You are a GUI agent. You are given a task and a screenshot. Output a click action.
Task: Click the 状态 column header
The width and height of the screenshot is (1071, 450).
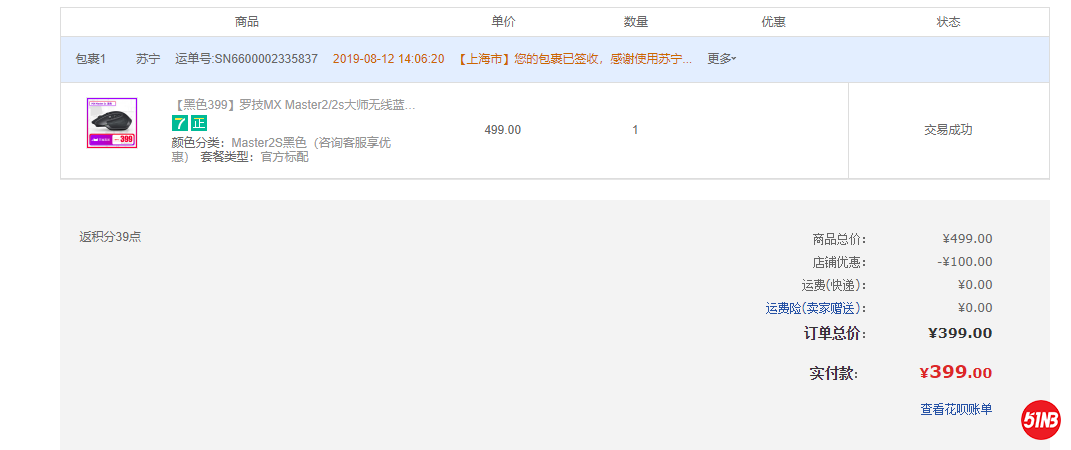[948, 22]
